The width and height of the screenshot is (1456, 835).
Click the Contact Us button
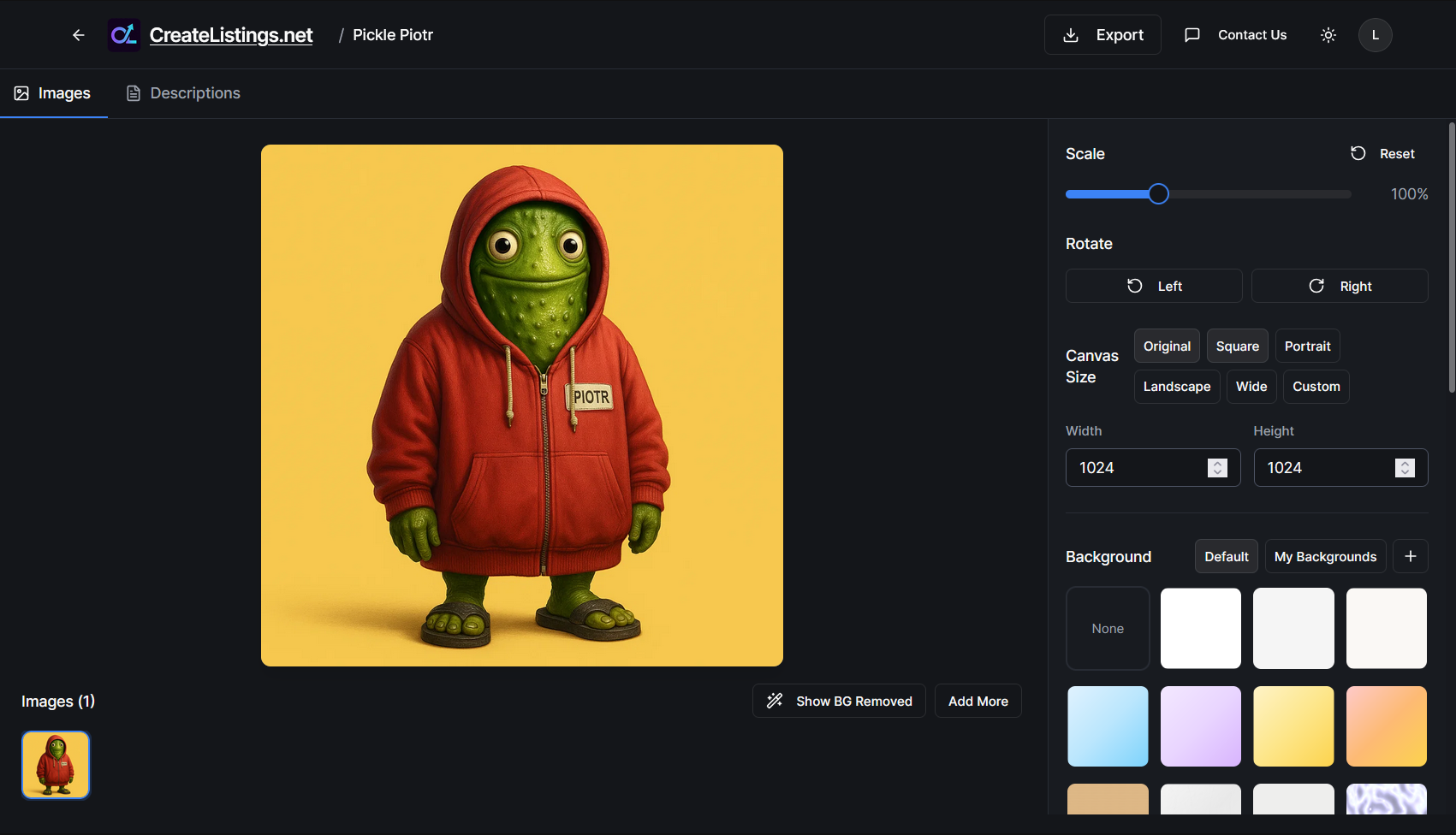[x=1235, y=34]
